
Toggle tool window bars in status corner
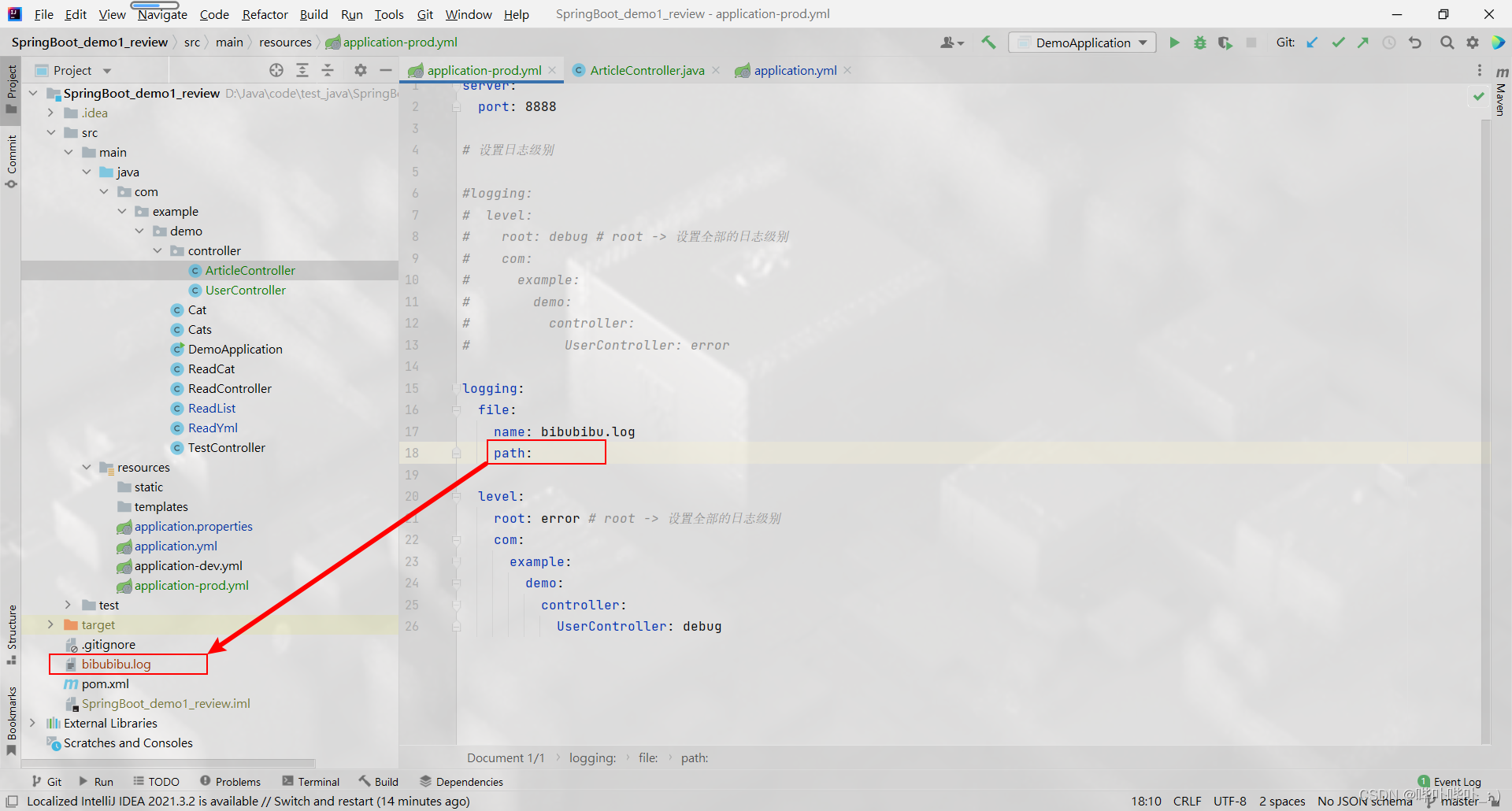pyautogui.click(x=12, y=802)
